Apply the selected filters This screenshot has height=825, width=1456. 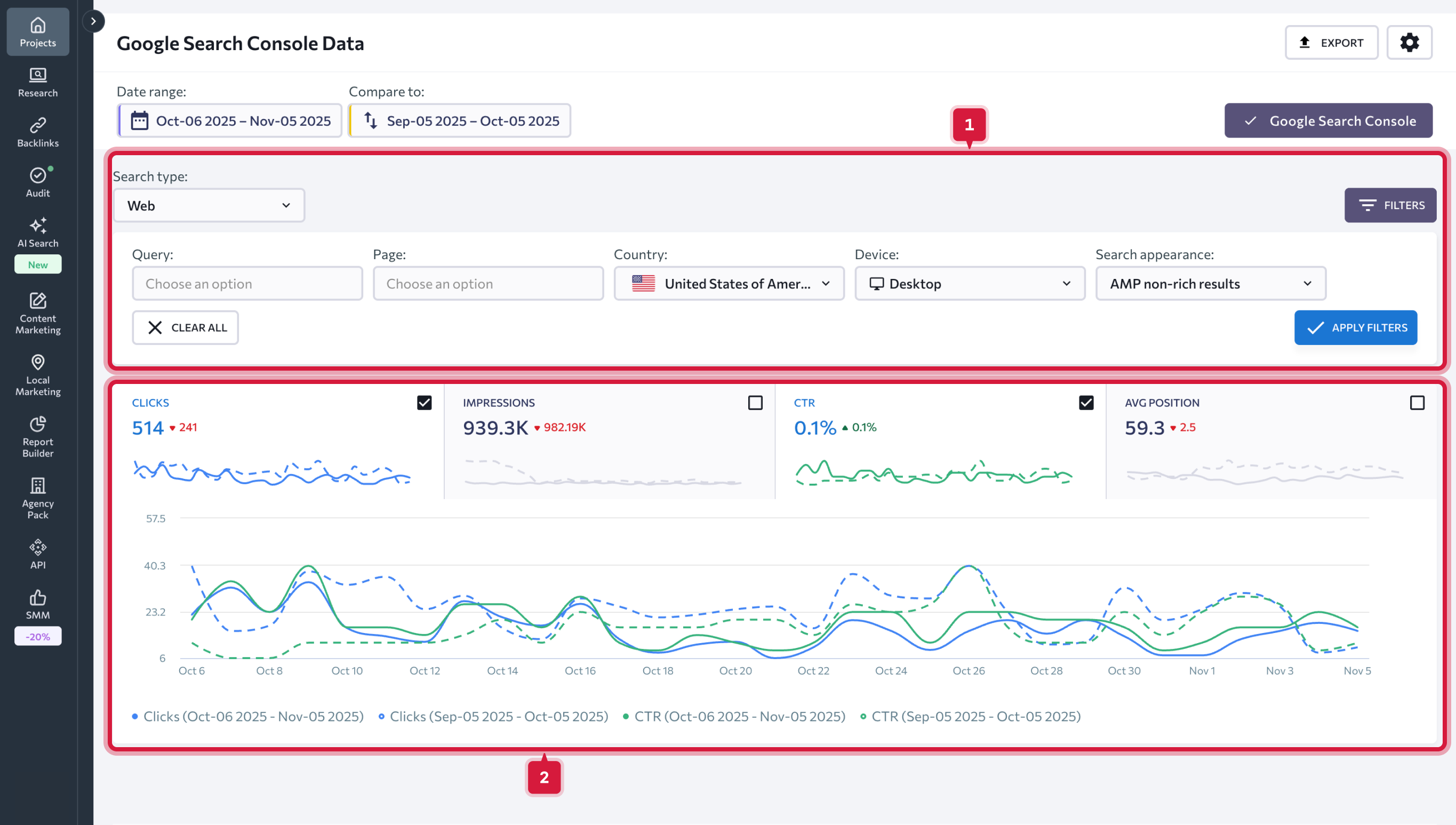[x=1356, y=327]
